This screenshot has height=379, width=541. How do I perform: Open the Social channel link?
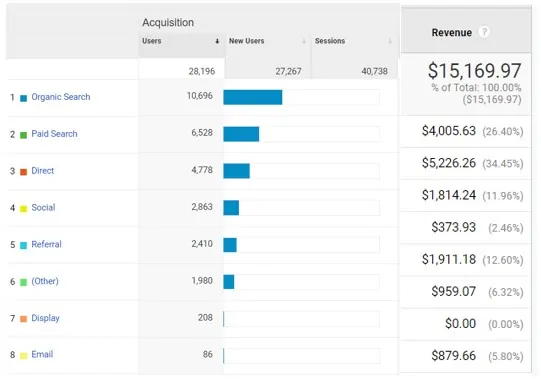click(x=43, y=207)
